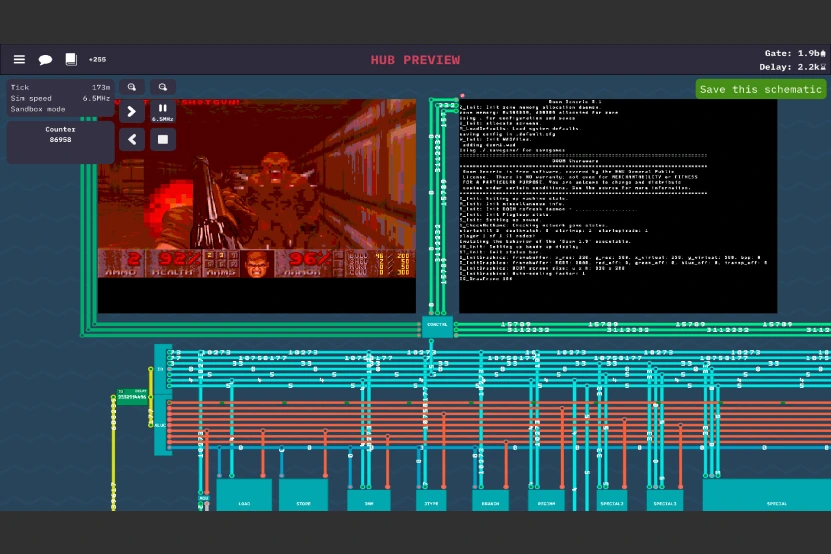Save this schematic with the green button
Viewport: 831px width, 554px height.
click(x=761, y=89)
